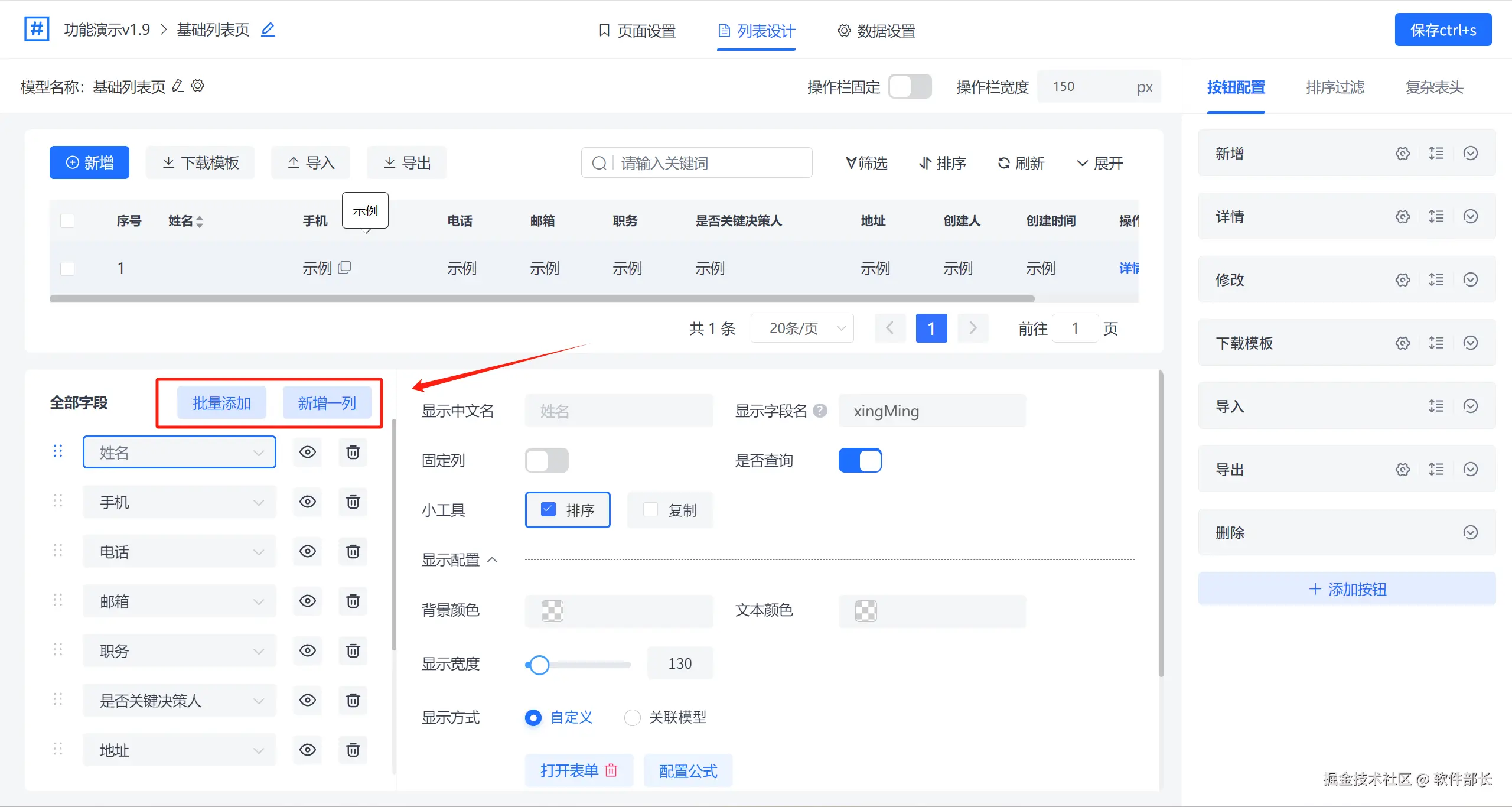Click the 添加按钮 button in right panel
This screenshot has width=1512, height=807.
point(1347,589)
